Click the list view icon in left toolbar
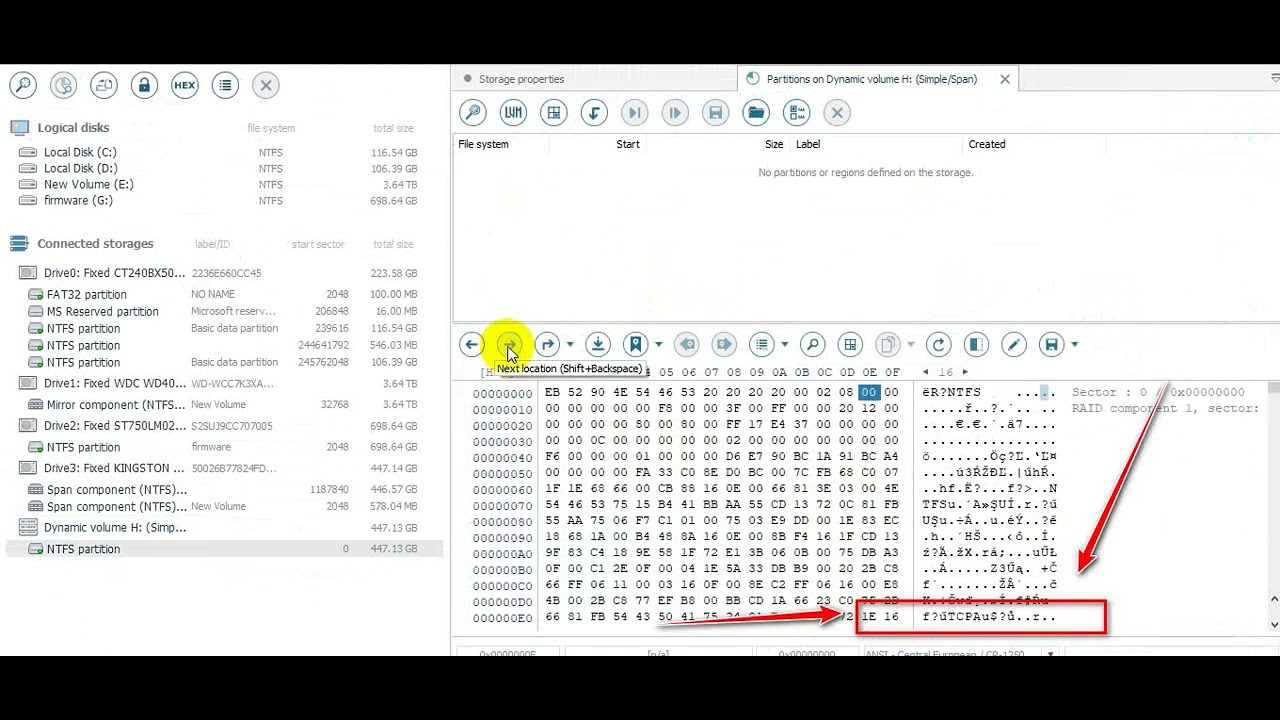Image resolution: width=1280 pixels, height=720 pixels. 225,86
